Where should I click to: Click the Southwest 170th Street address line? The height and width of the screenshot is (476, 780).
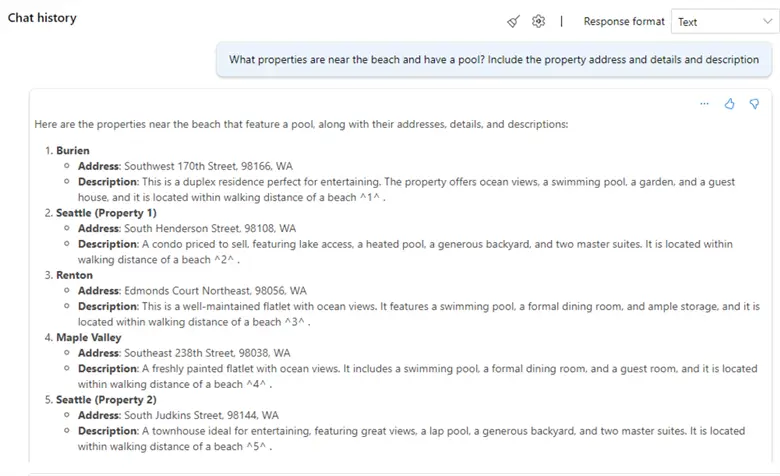point(186,166)
